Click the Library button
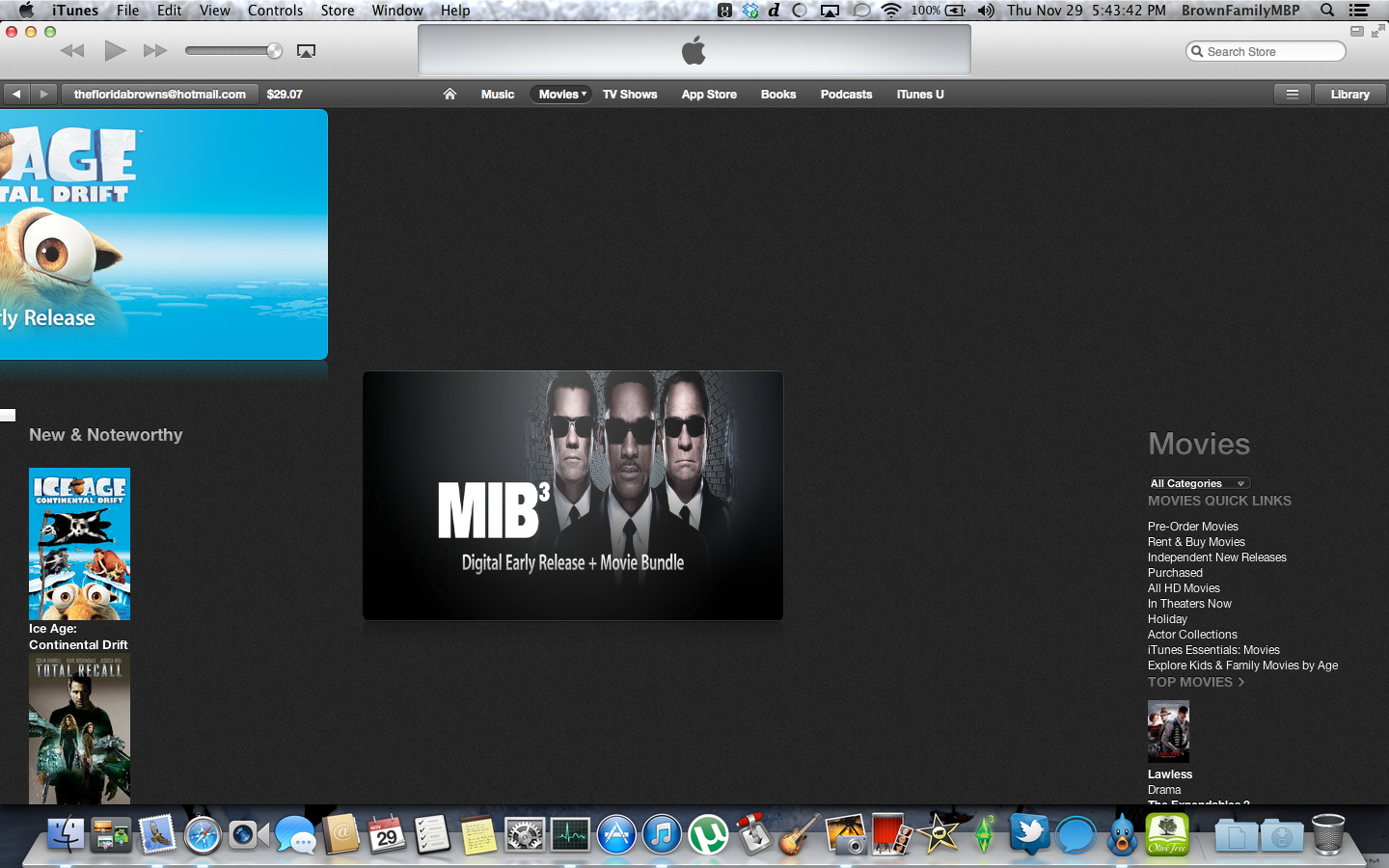The image size is (1389, 868). pyautogui.click(x=1349, y=94)
